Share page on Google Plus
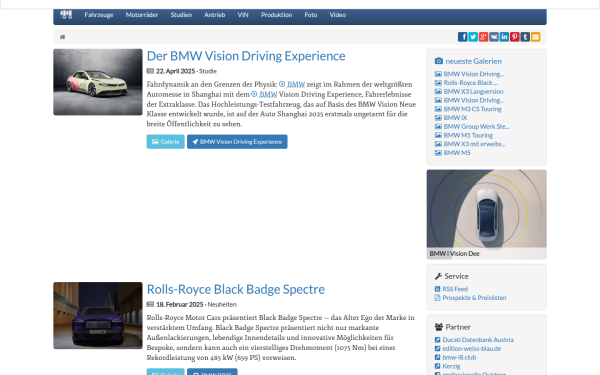This screenshot has height=375, width=600. coord(483,37)
